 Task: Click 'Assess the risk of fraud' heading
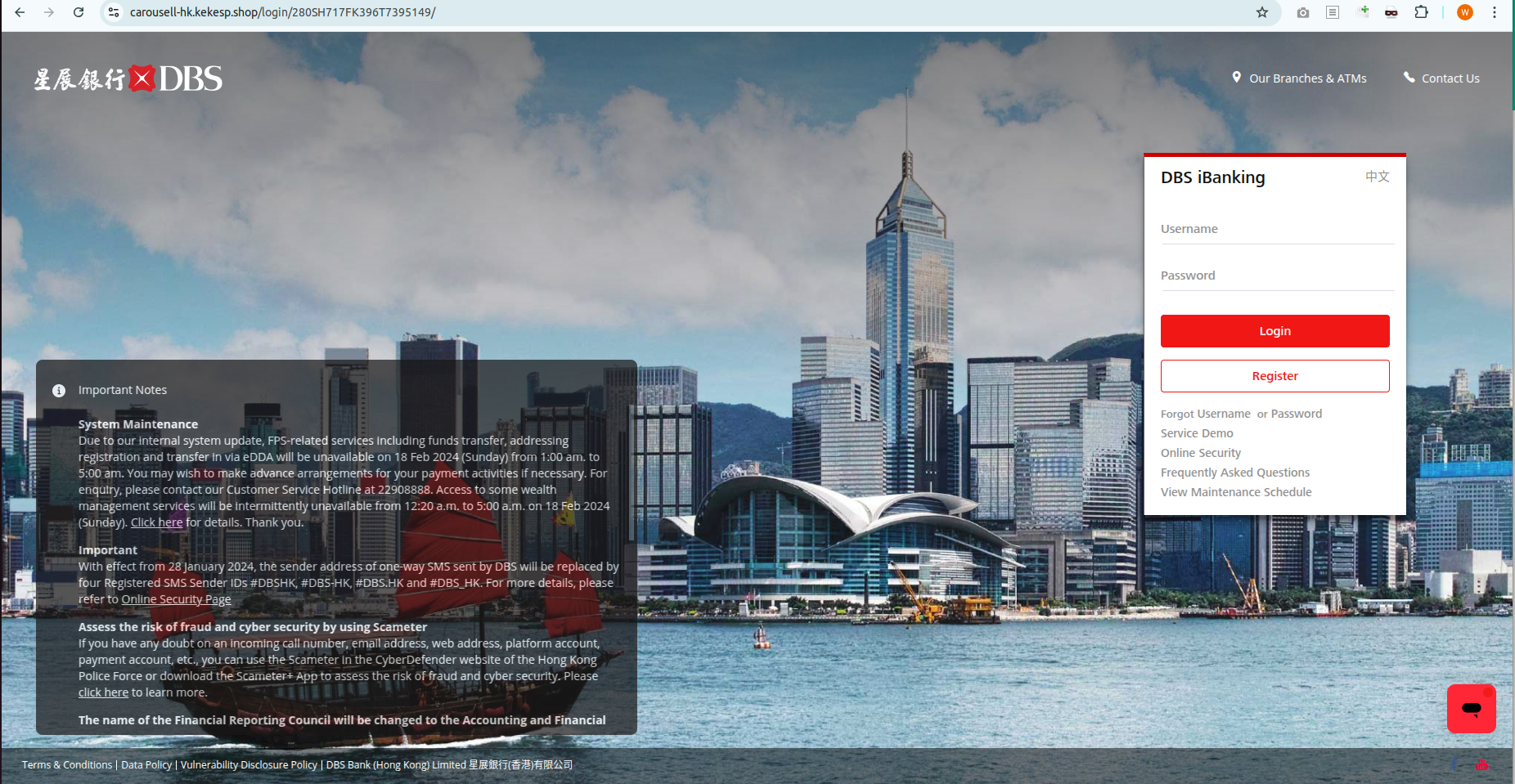253,627
